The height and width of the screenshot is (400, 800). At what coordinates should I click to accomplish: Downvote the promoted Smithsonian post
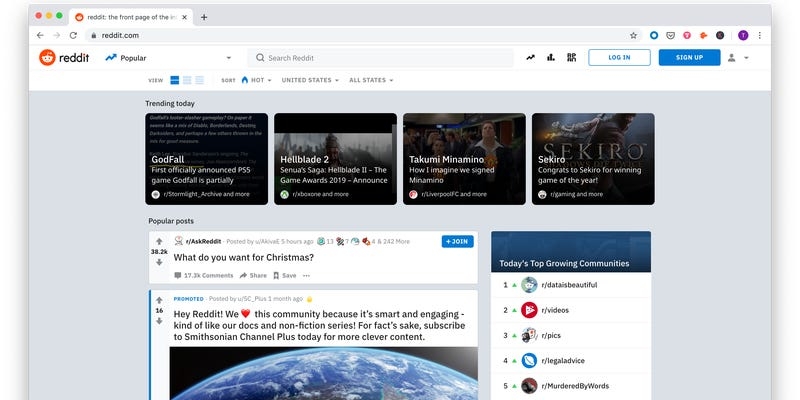159,321
